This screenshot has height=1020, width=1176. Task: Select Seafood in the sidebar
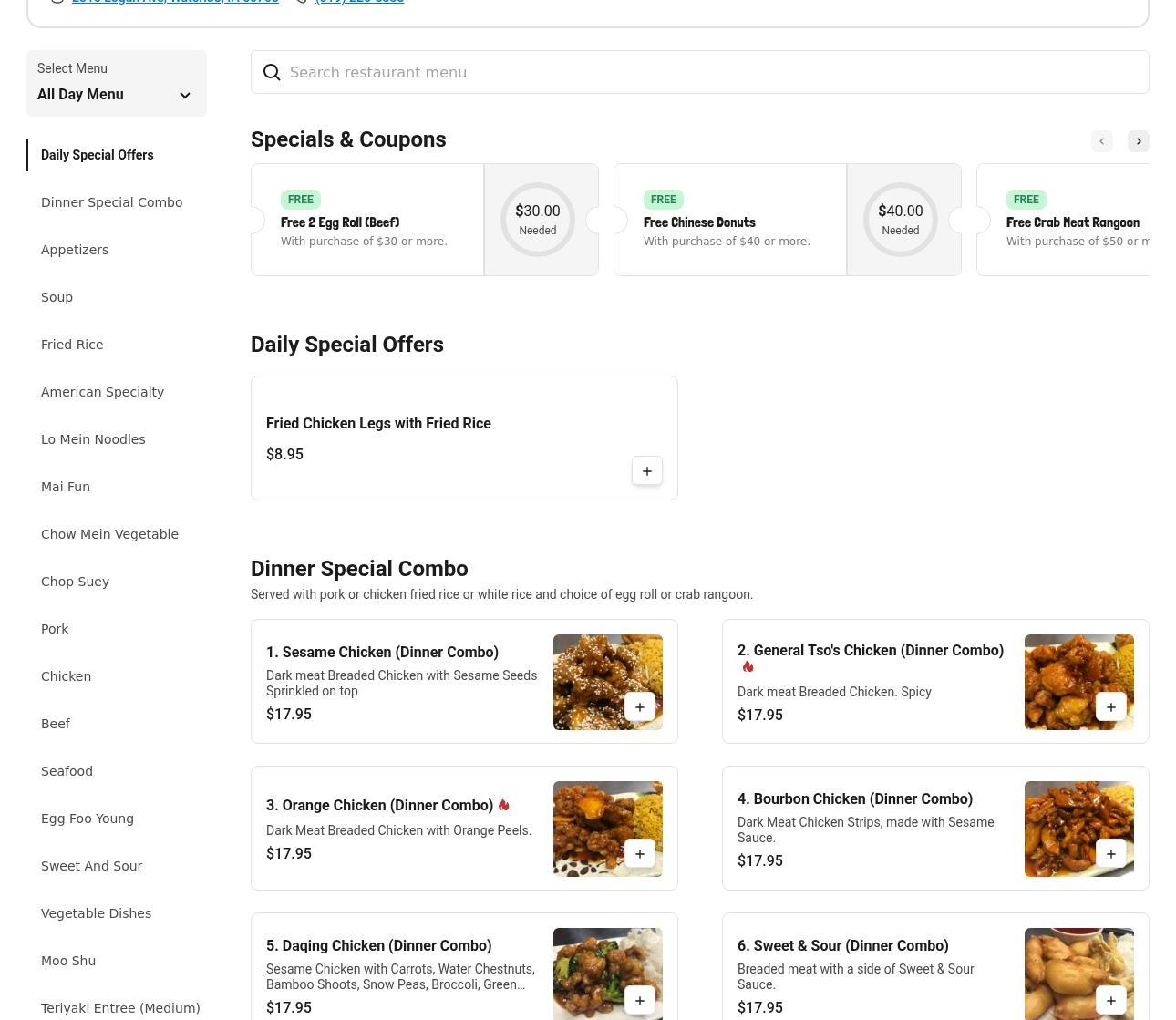click(x=67, y=771)
